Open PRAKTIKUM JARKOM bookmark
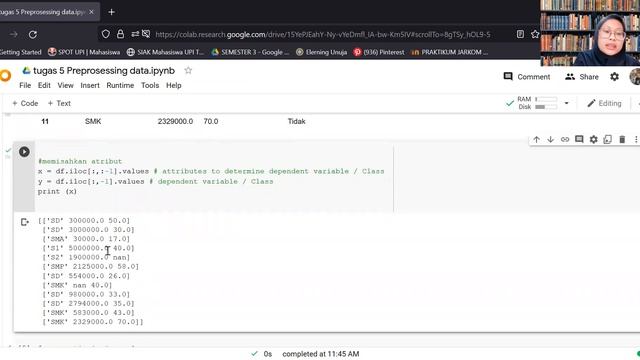640x360 pixels. (449, 52)
